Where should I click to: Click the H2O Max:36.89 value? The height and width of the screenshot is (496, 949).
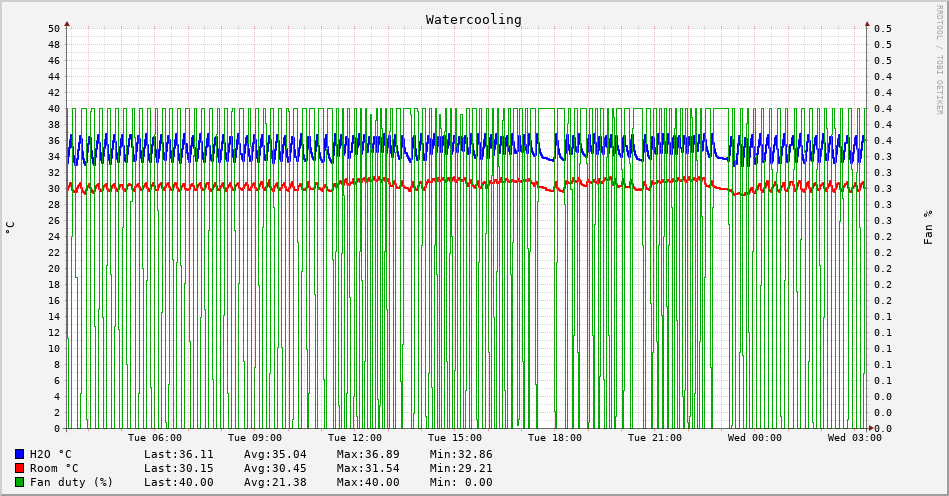[368, 454]
